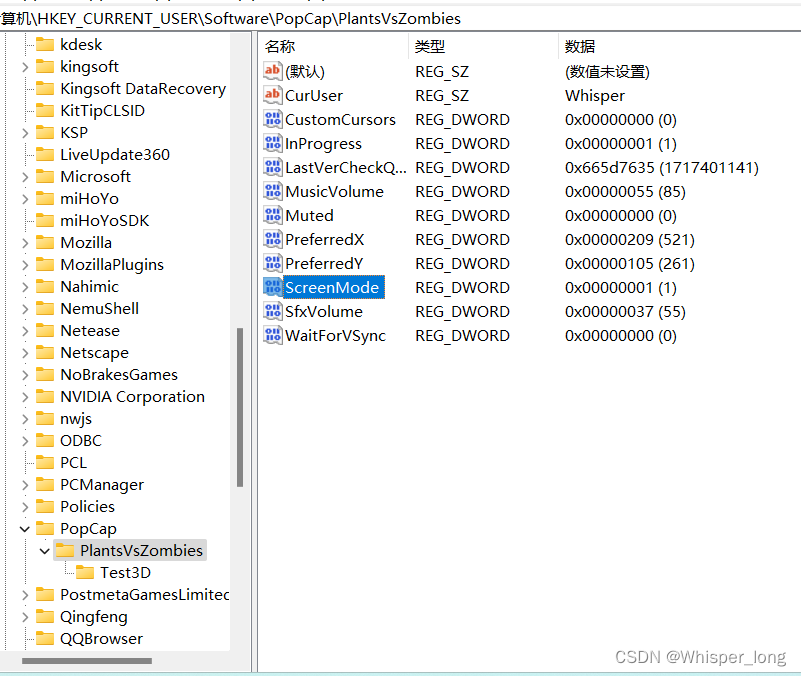Screen dimensions: 801x676
Task: Click the Test3D folder icon
Action: (x=85, y=572)
